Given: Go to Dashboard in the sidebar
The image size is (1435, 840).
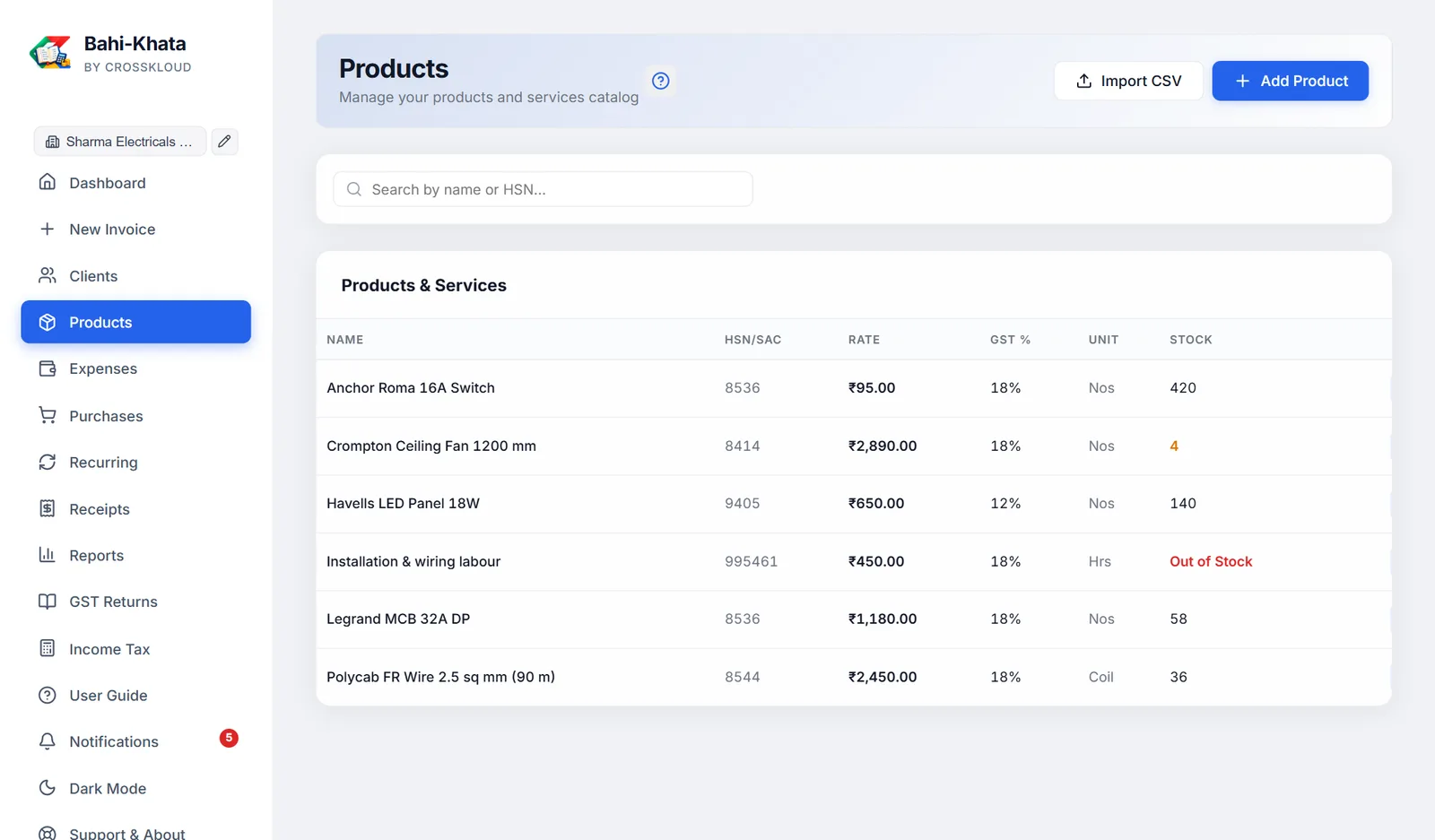Looking at the screenshot, I should tap(136, 183).
